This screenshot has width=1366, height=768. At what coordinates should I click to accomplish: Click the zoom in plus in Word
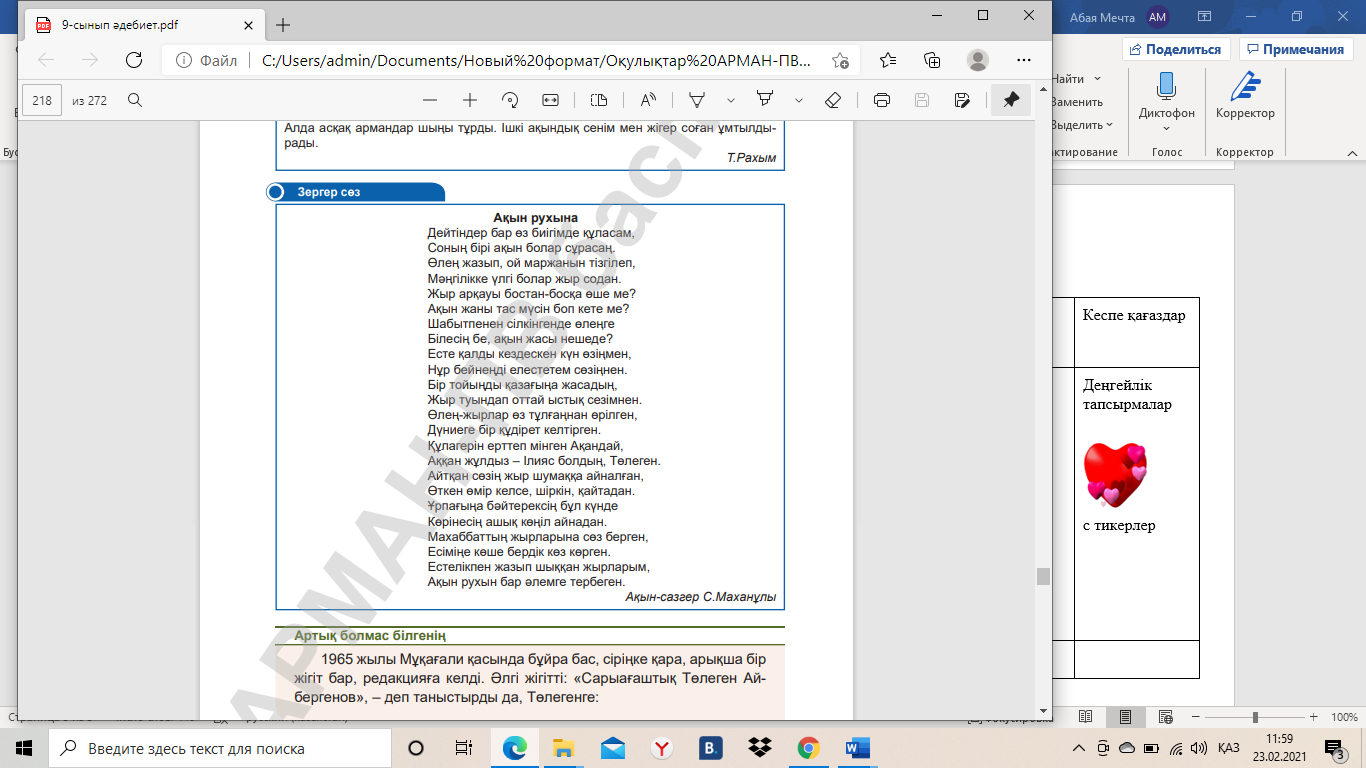coord(1312,717)
